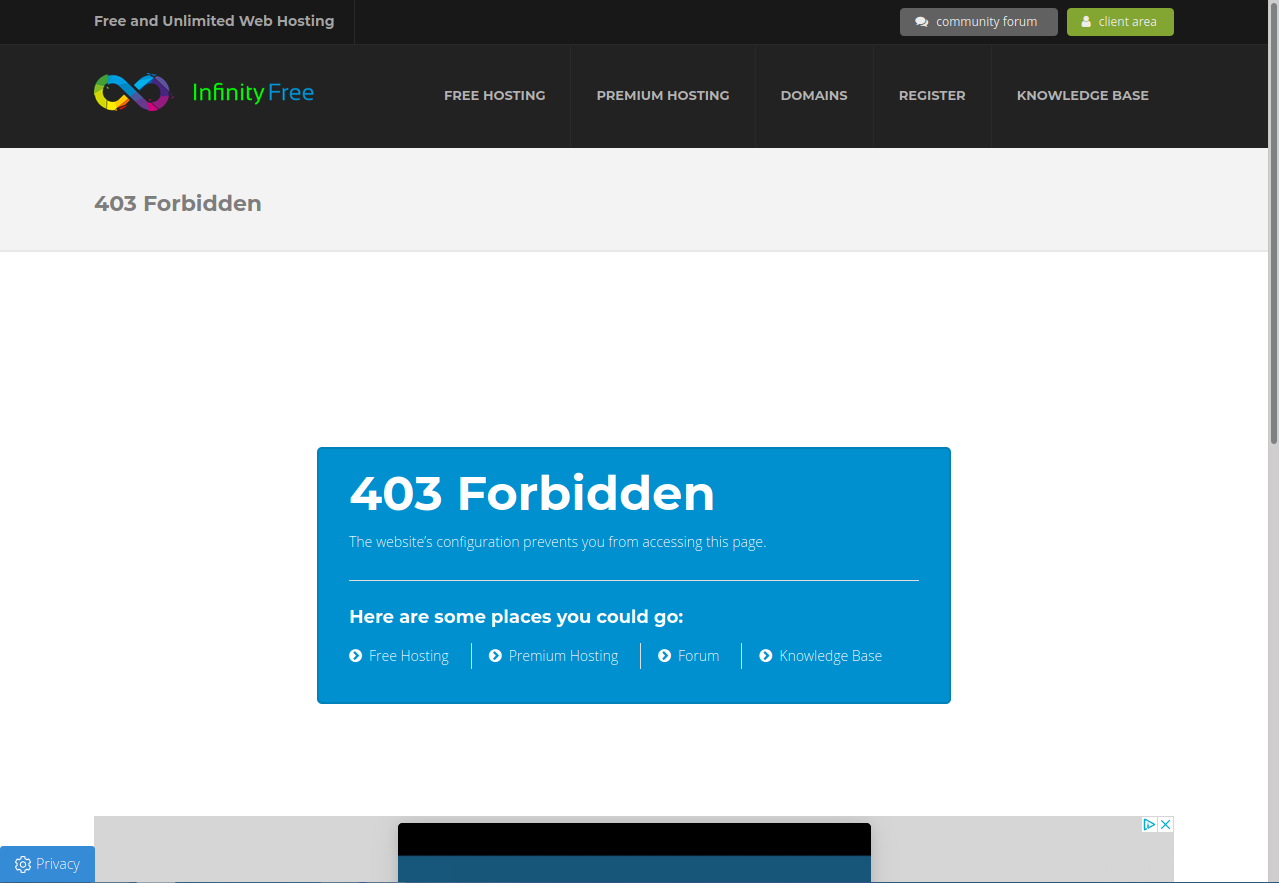This screenshot has width=1279, height=883.
Task: Click the speech bubble icon on community forum
Action: pos(921,22)
